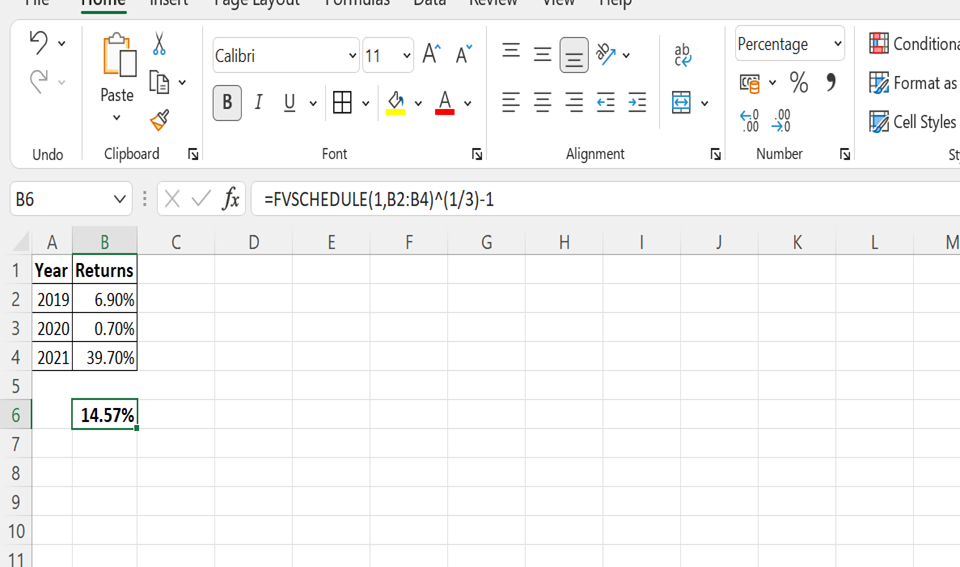Click the Middle Align icon
Screen dimensions: 960x567
(x=542, y=55)
